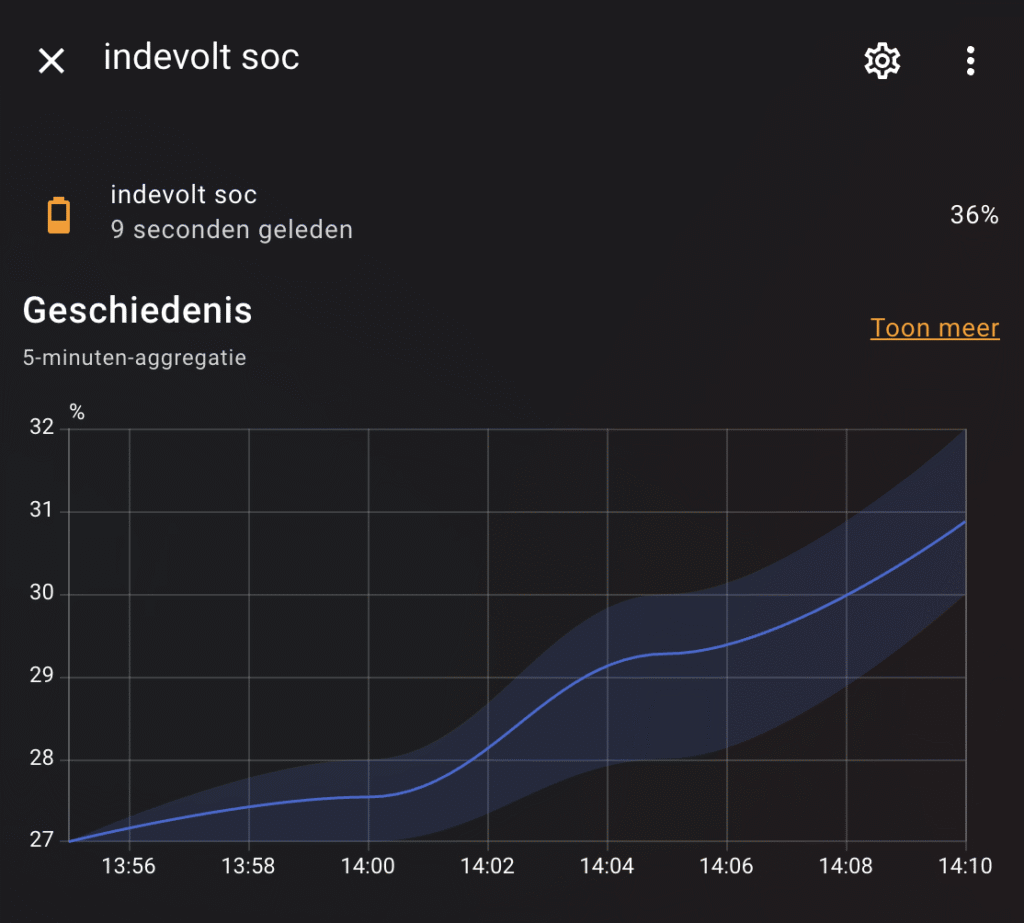
Task: Open the three-dot overflow menu
Action: tap(970, 61)
